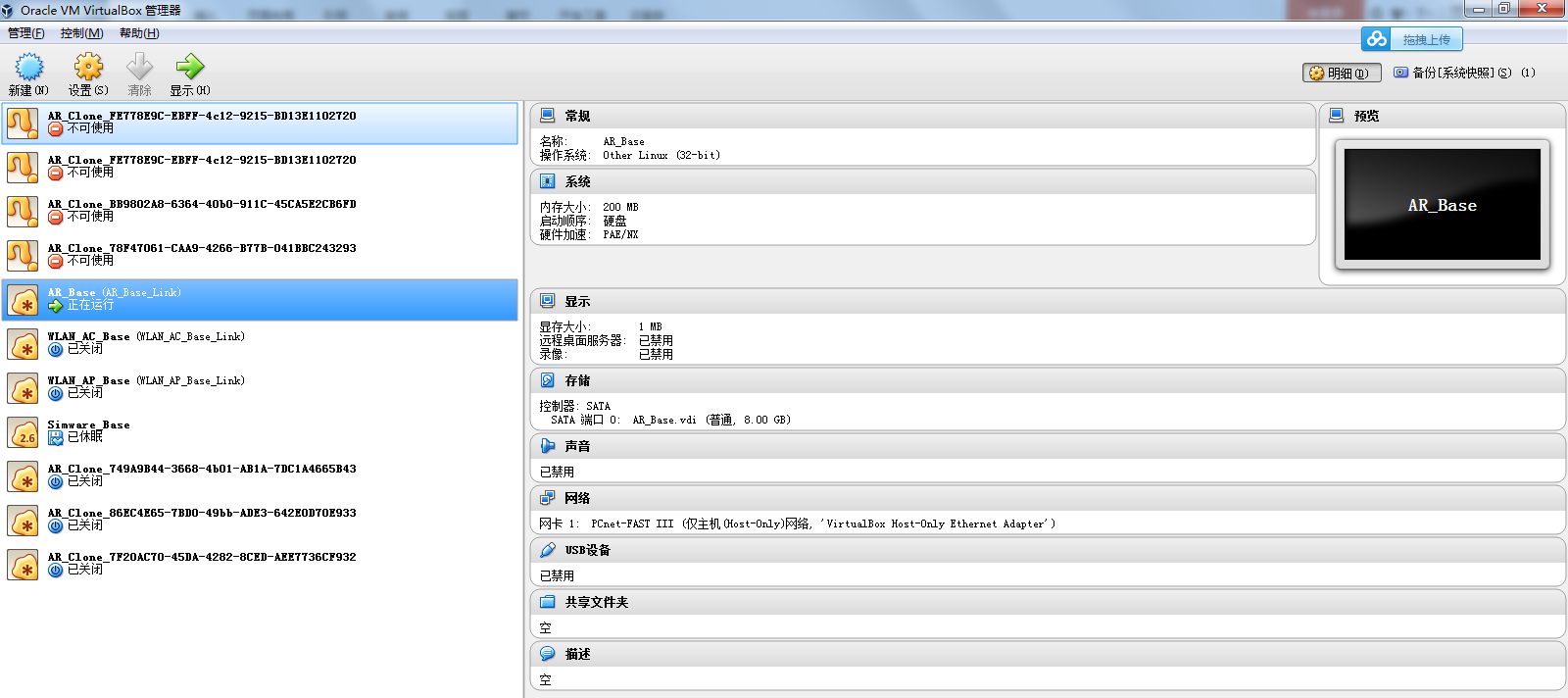Click the AR_Base preview thumbnail
The image size is (1568, 698).
click(x=1442, y=204)
